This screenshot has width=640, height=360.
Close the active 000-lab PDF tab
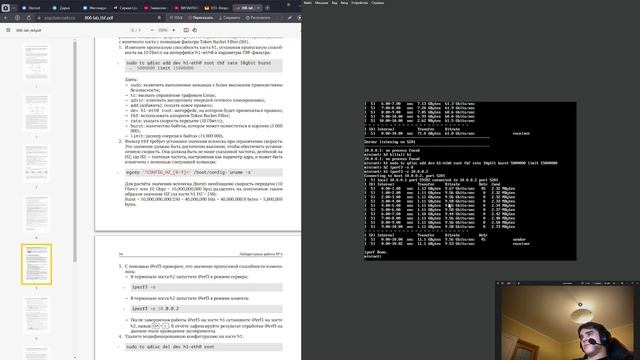tap(258, 8)
